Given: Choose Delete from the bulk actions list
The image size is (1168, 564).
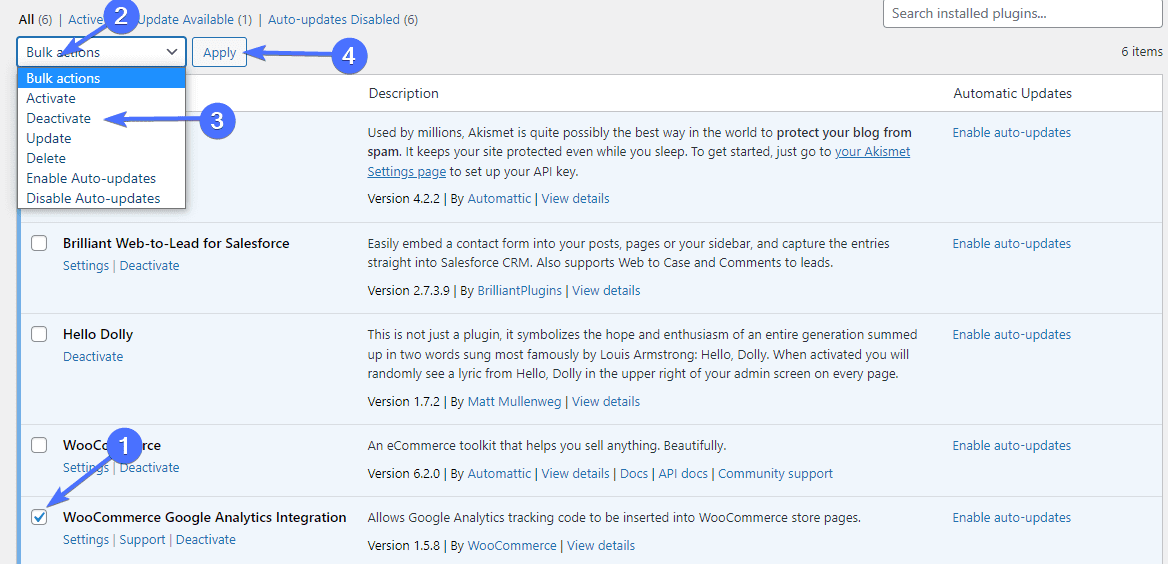Looking at the screenshot, I should click(101, 158).
